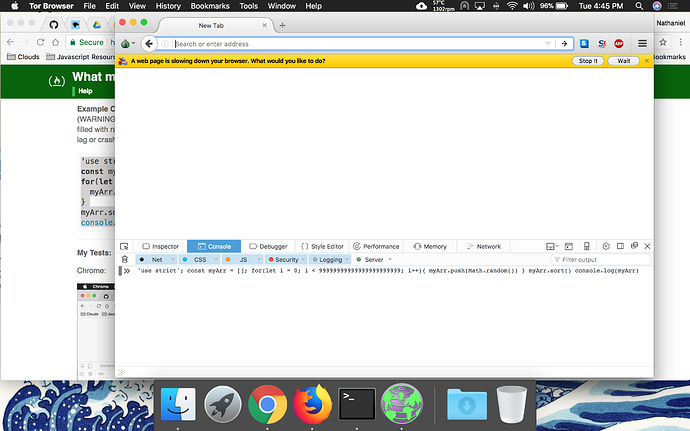
Task: Click the element picker icon in devtools
Action: click(124, 247)
